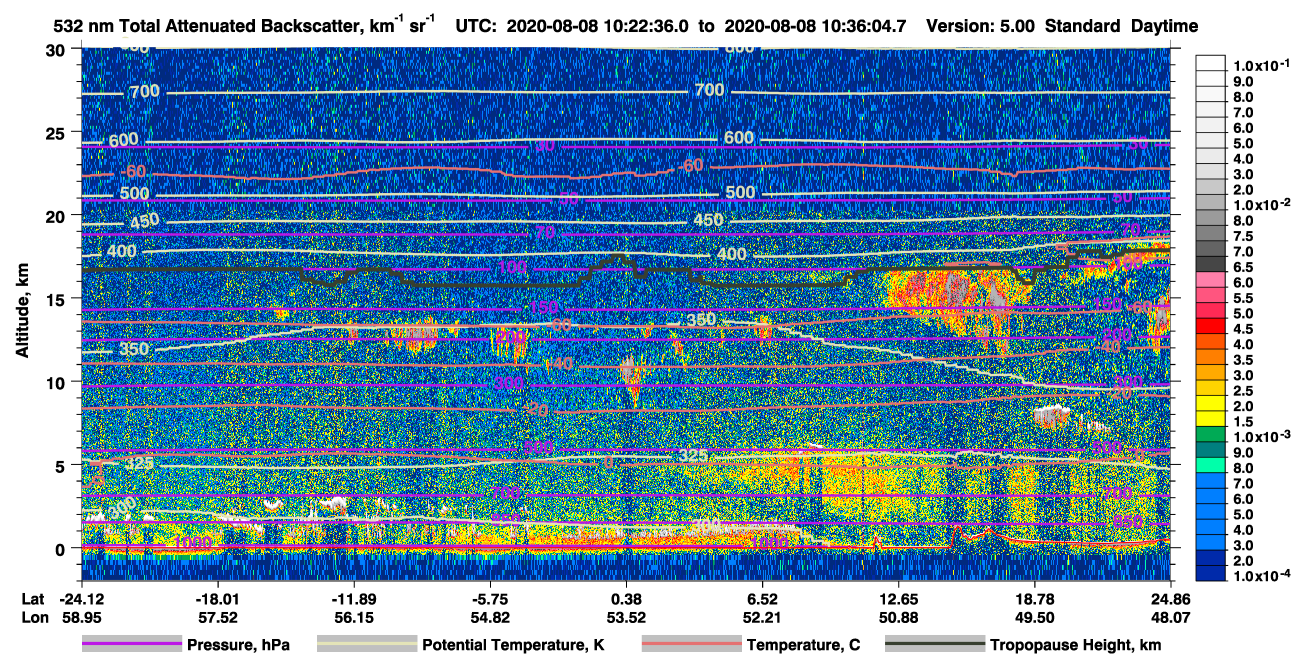Click the altitude tick label '10'
Screen dimensions: 1300x667
pyautogui.click(x=59, y=381)
